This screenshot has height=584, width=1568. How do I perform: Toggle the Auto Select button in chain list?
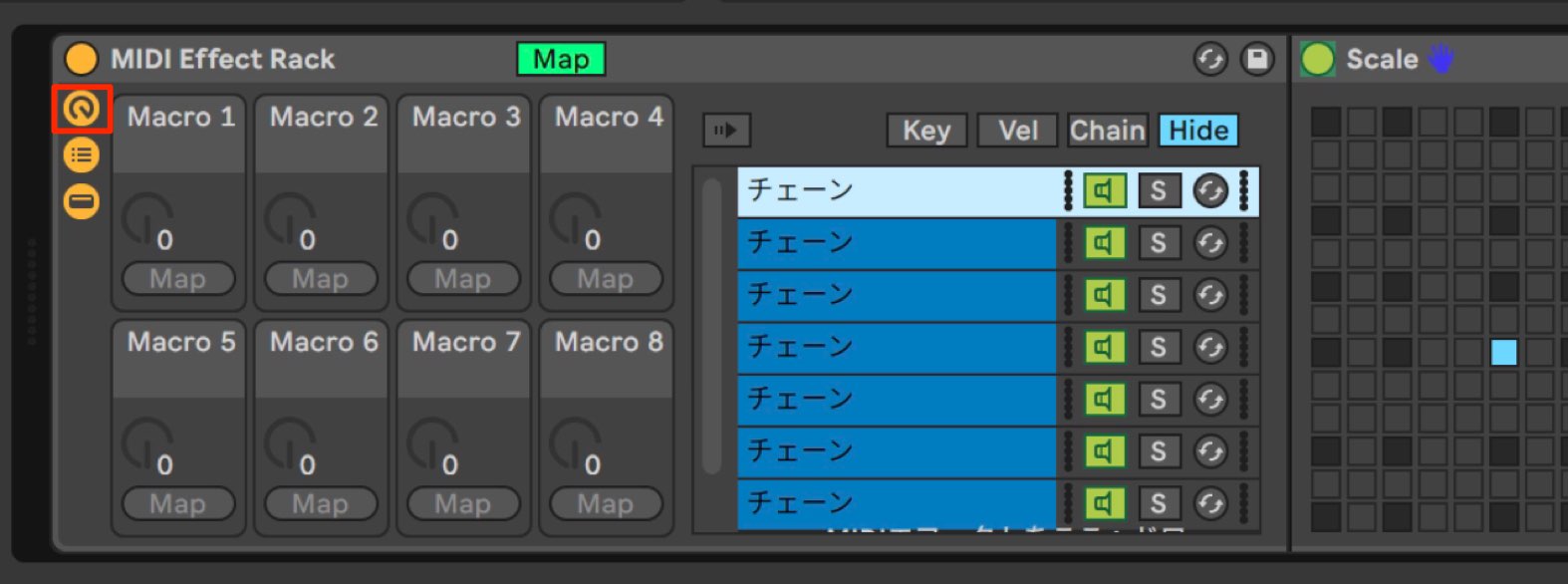(x=726, y=130)
